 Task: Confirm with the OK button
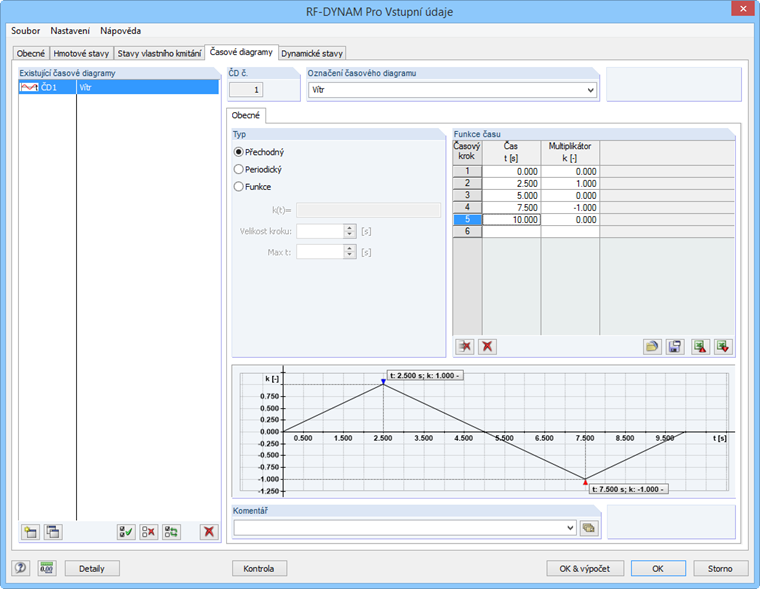[658, 568]
